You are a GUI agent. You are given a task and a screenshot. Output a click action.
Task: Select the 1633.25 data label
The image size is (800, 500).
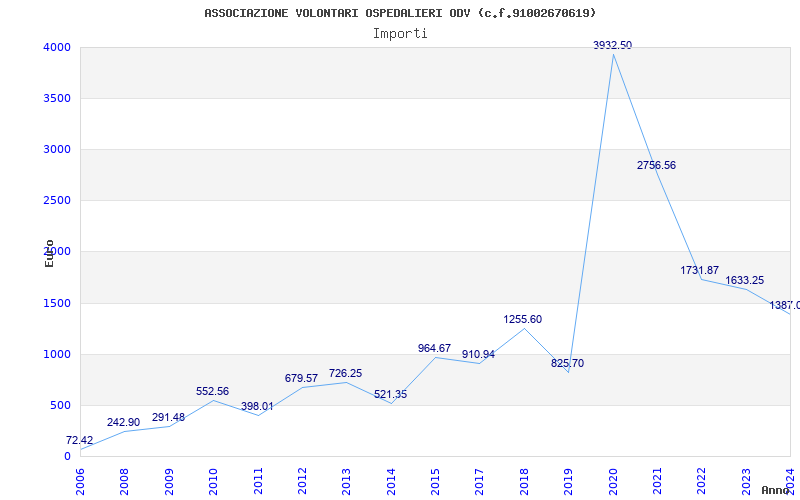click(744, 280)
